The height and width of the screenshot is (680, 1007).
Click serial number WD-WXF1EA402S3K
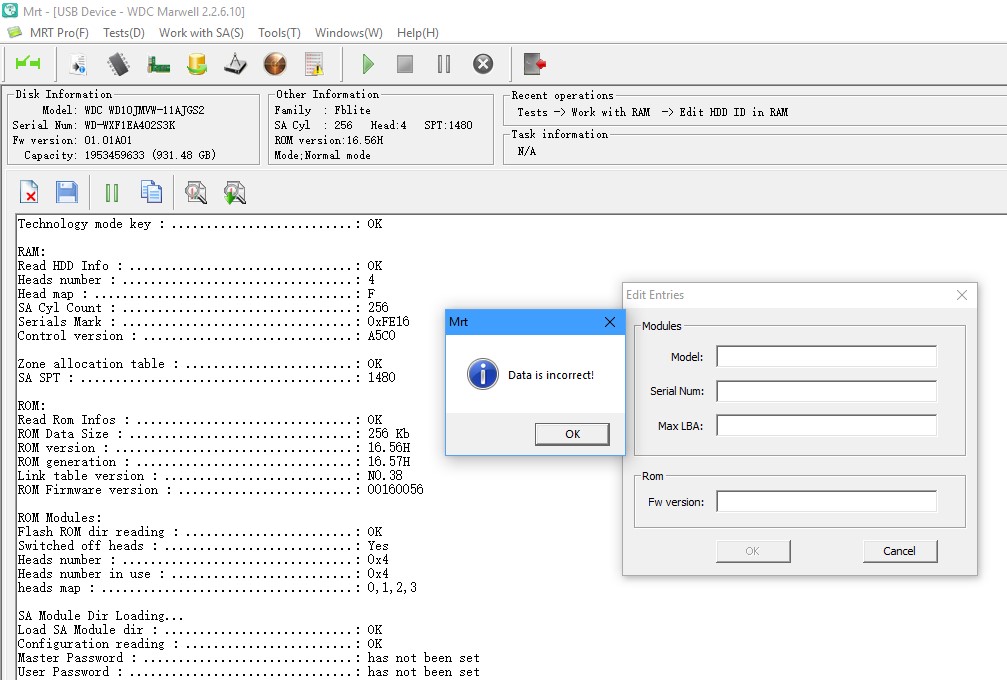(129, 125)
